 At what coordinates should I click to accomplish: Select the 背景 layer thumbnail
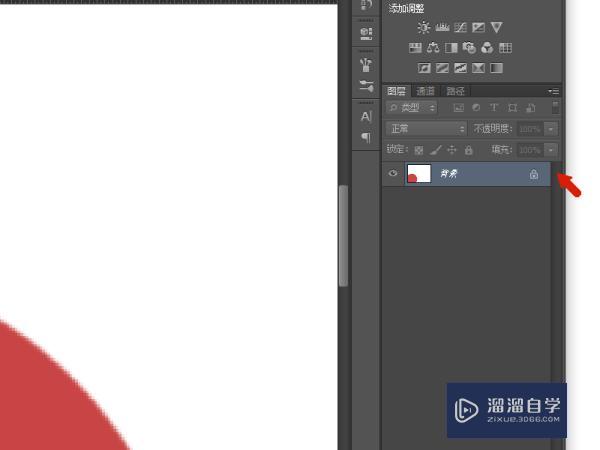(x=419, y=174)
